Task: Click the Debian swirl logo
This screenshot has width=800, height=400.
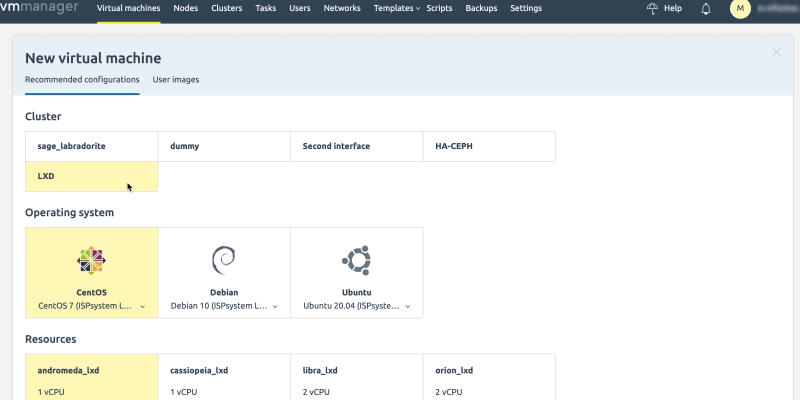Action: tap(224, 260)
